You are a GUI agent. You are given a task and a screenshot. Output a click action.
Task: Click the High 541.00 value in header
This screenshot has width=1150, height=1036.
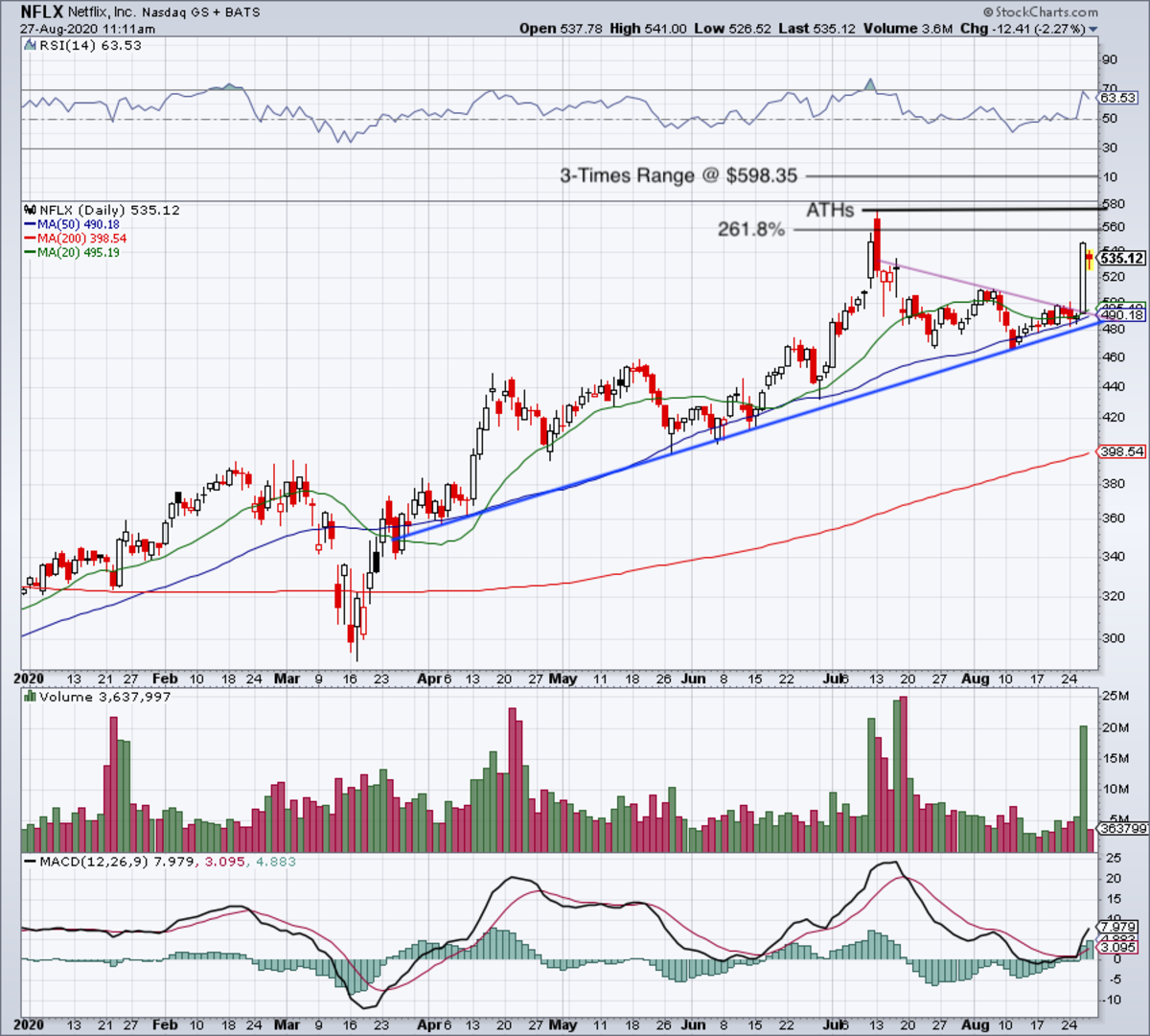(x=648, y=29)
